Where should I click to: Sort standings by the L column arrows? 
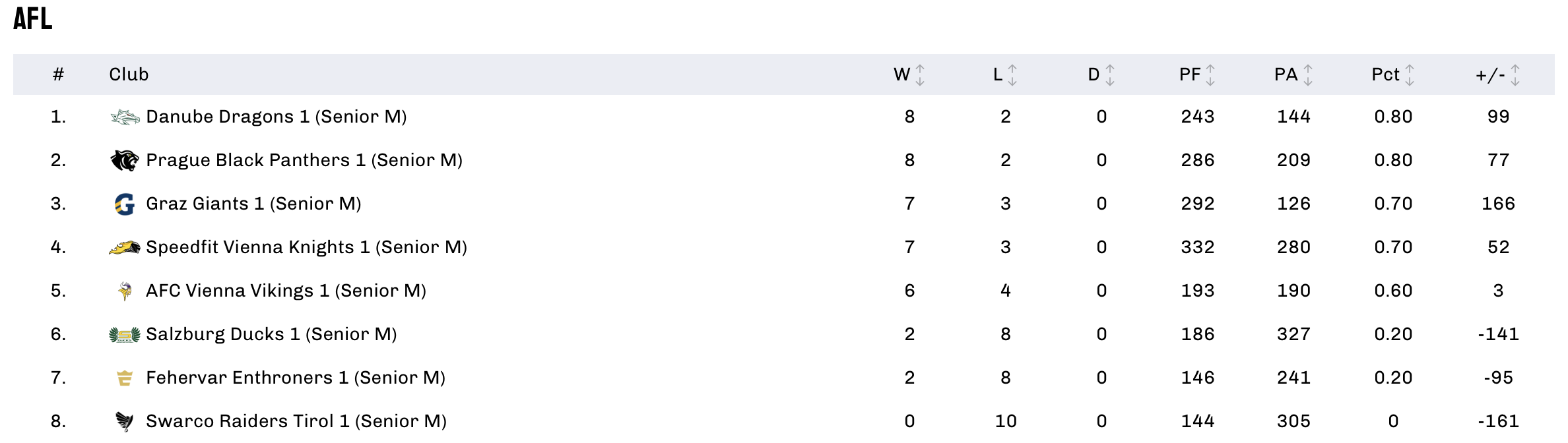tap(1012, 75)
